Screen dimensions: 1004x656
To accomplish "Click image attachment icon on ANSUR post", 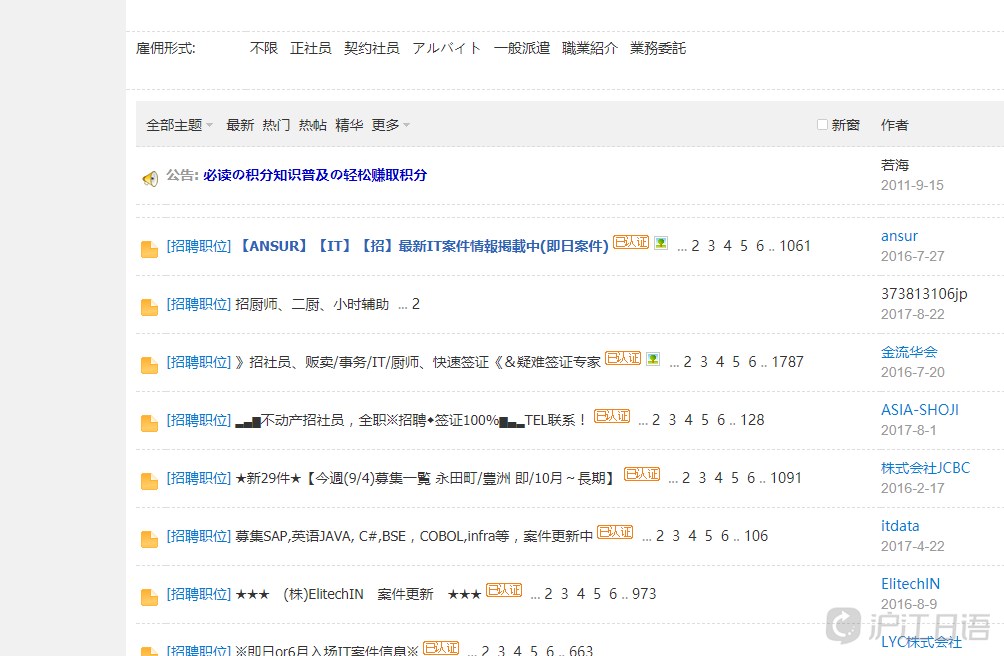I will (660, 243).
